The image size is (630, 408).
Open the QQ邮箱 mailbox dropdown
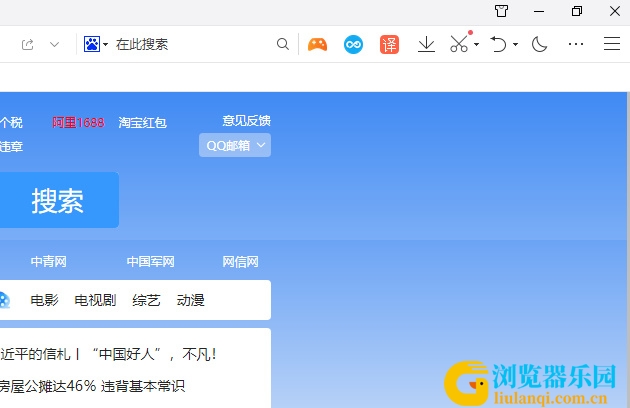pos(235,145)
